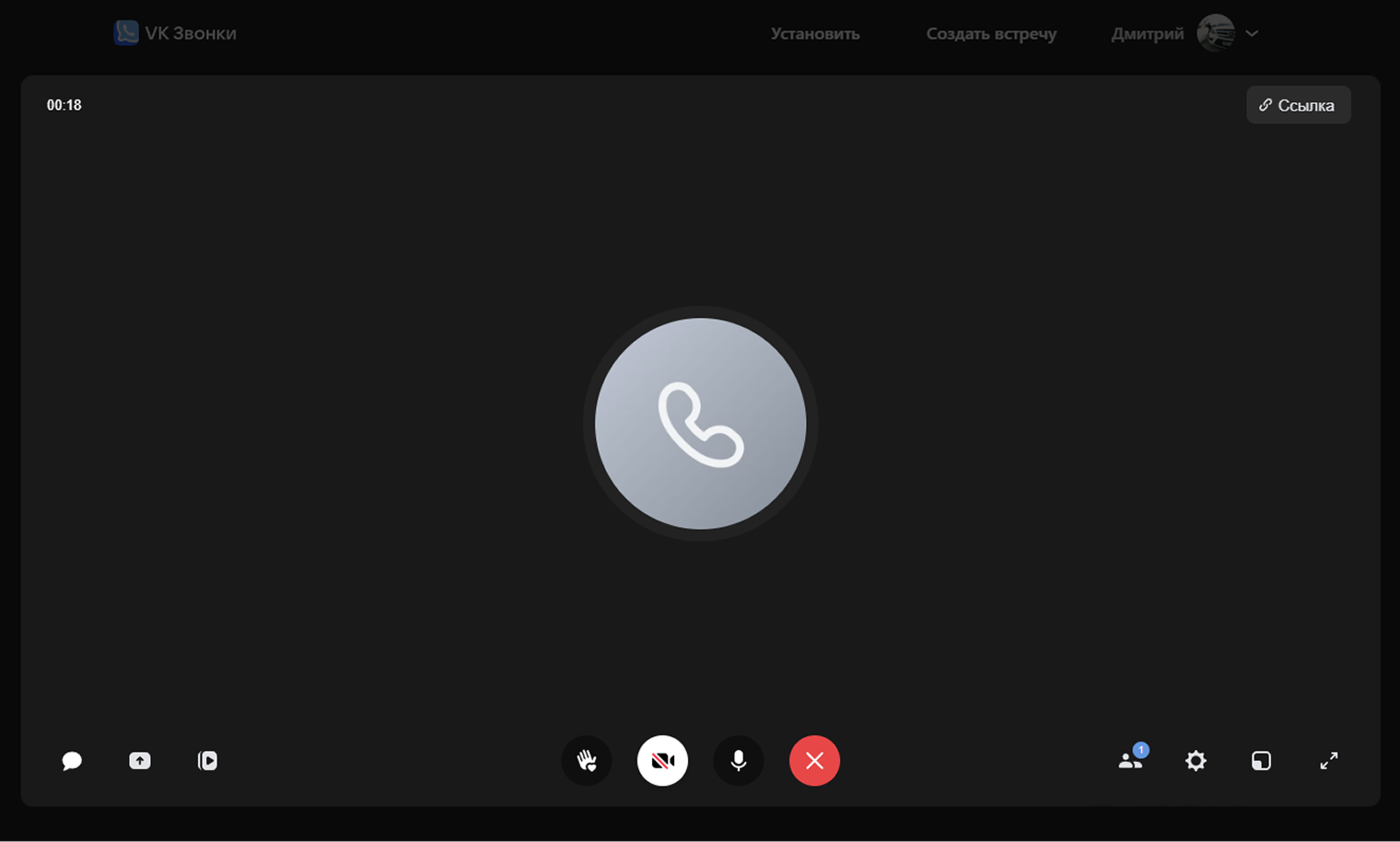1400x842 pixels.
Task: Start screen sharing
Action: [x=140, y=761]
